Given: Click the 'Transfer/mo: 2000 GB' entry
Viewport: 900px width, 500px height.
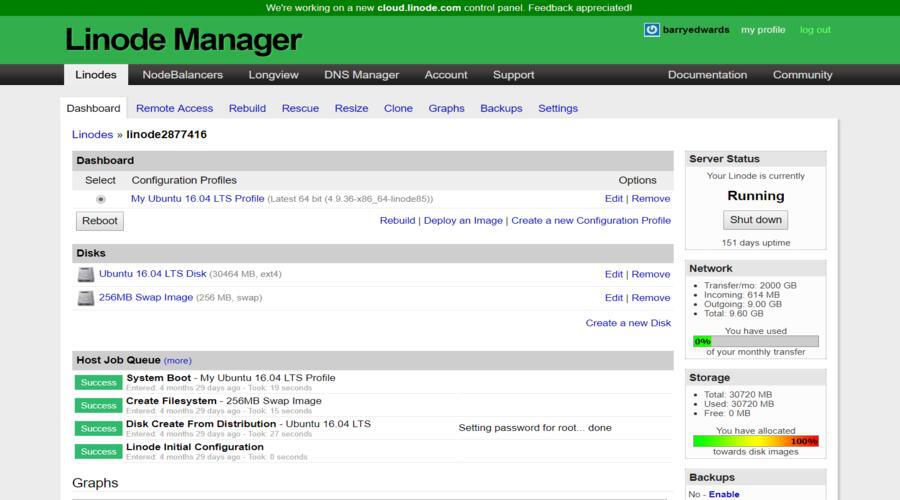Looking at the screenshot, I should (x=750, y=285).
